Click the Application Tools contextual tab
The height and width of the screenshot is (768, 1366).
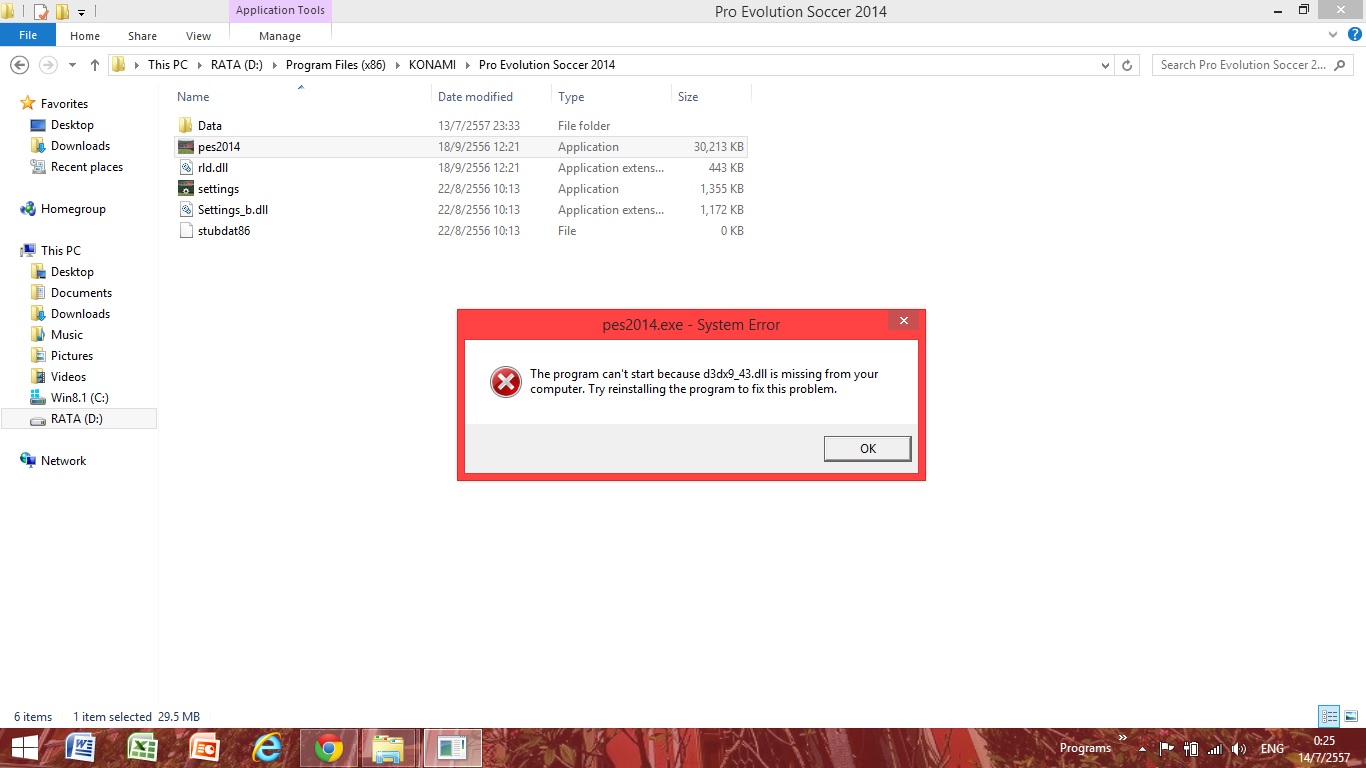click(280, 11)
